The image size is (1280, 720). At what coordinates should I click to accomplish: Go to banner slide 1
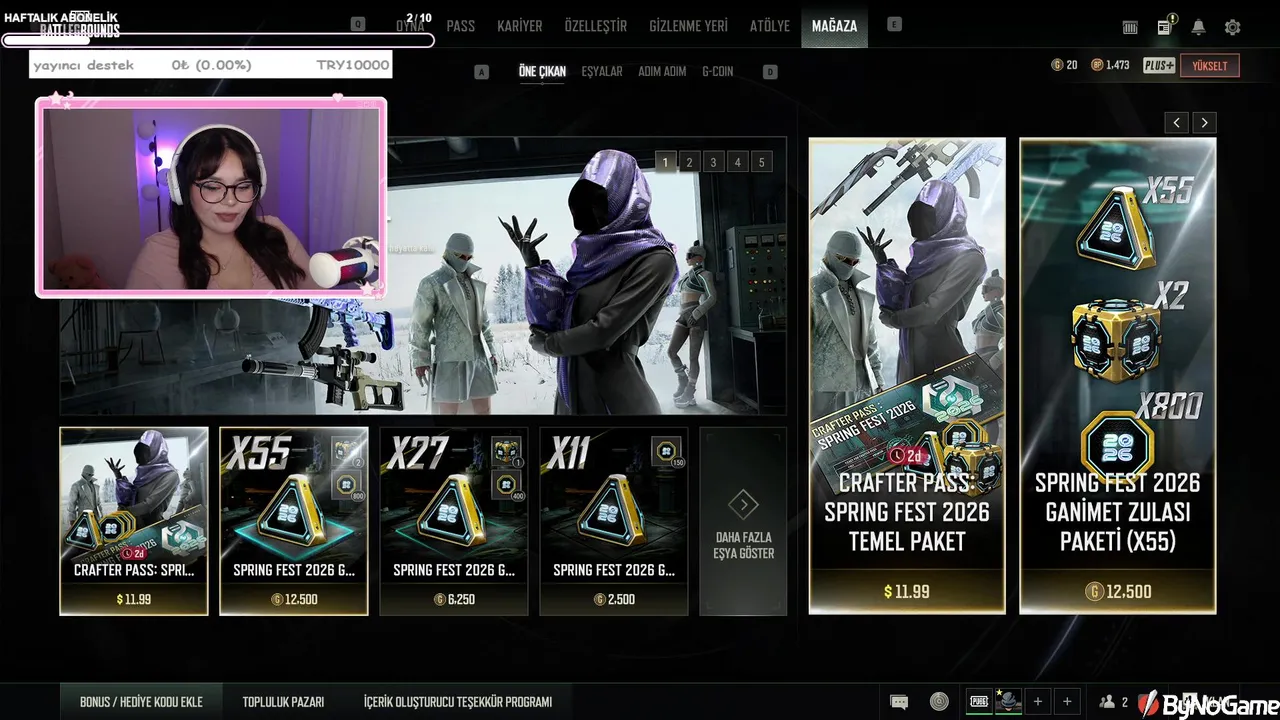coord(665,162)
